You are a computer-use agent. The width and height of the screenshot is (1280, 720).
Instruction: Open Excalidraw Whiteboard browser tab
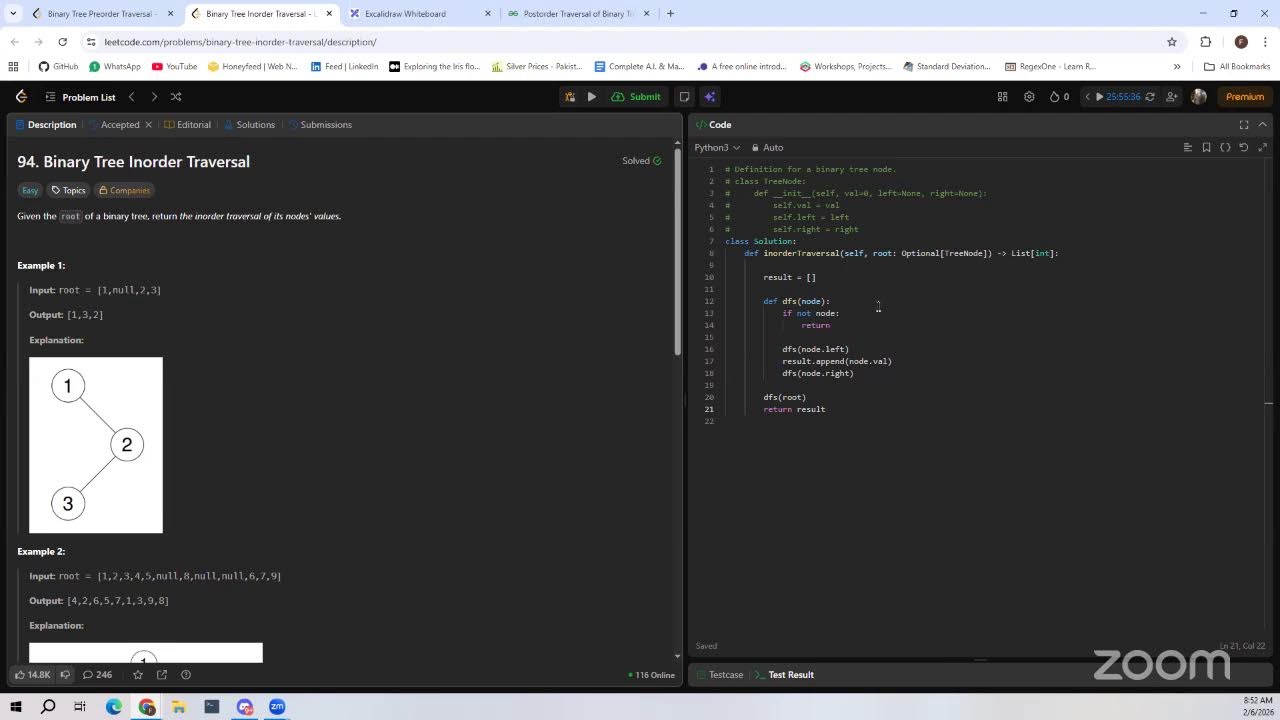pos(420,14)
